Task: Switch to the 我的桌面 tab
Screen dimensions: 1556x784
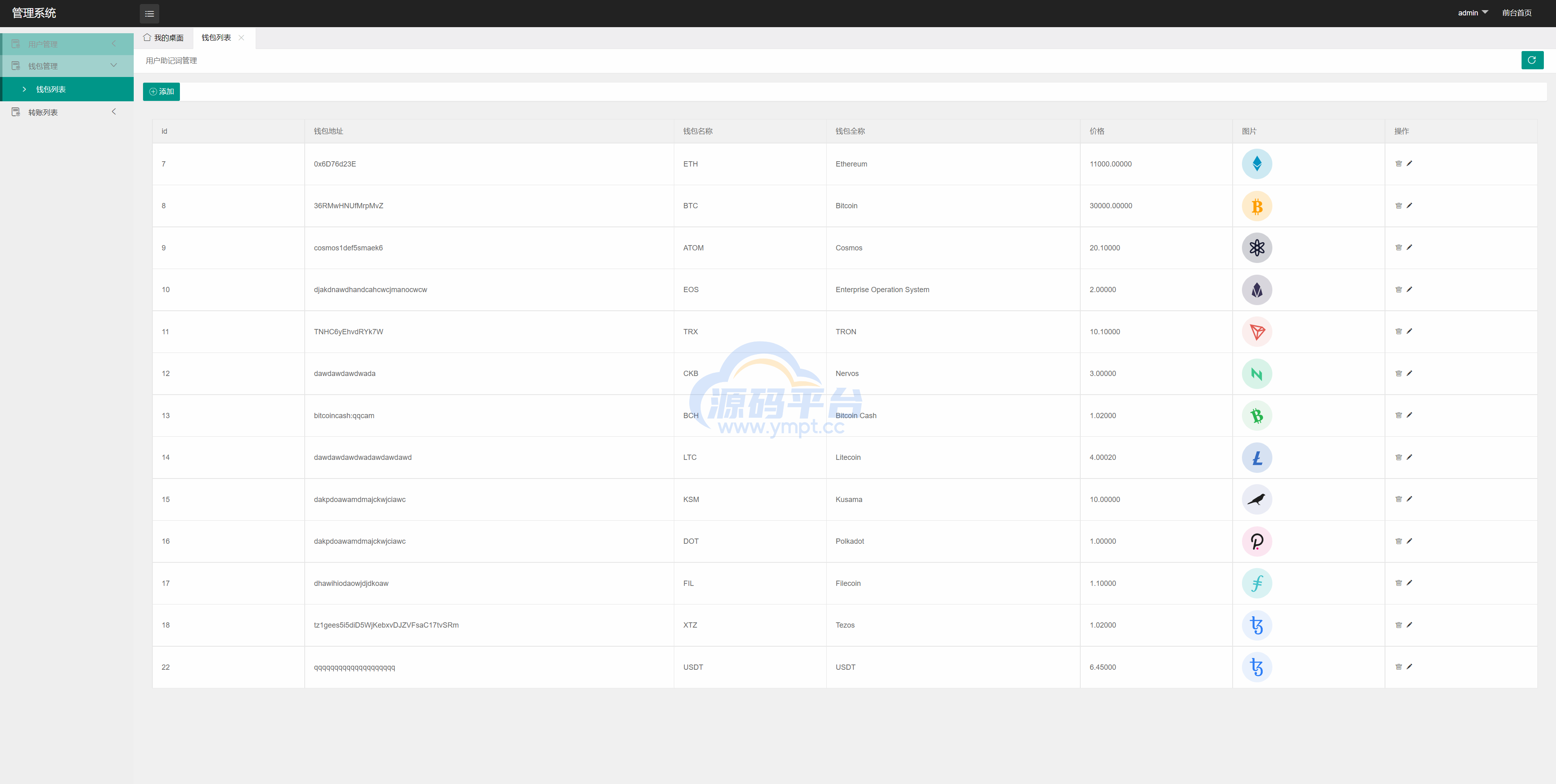Action: (164, 37)
